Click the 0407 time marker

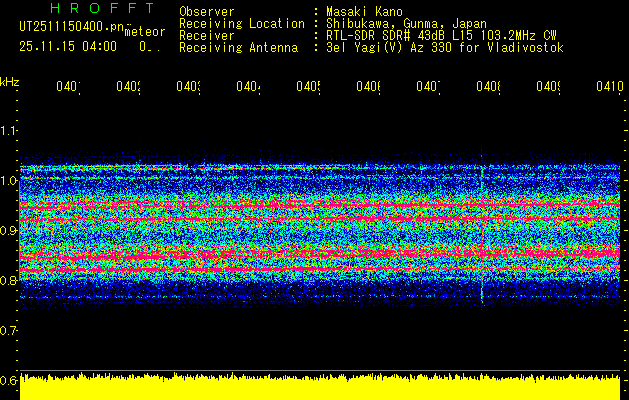428,86
